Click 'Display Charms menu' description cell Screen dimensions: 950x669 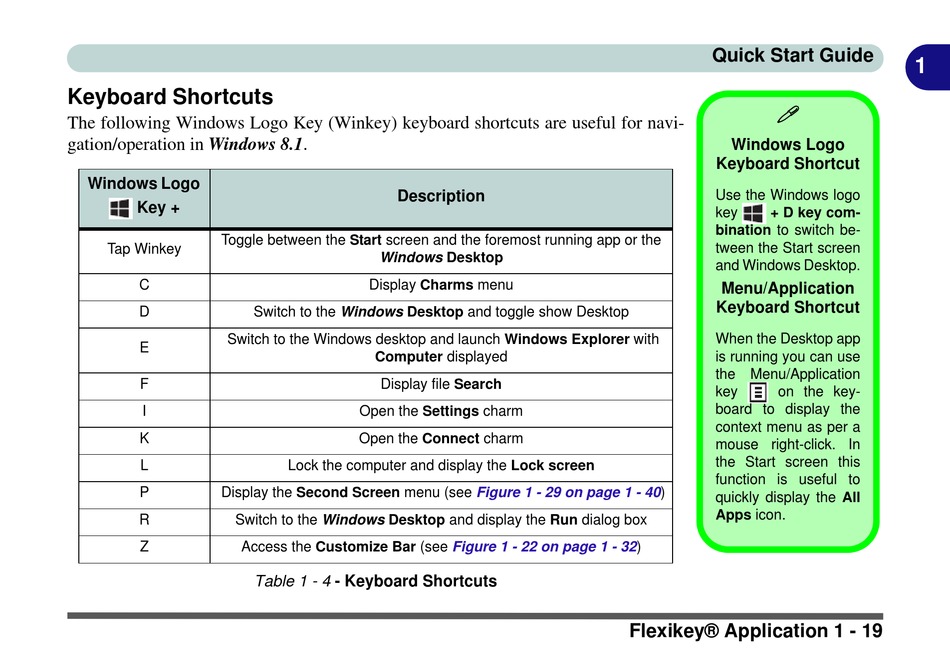pos(441,287)
